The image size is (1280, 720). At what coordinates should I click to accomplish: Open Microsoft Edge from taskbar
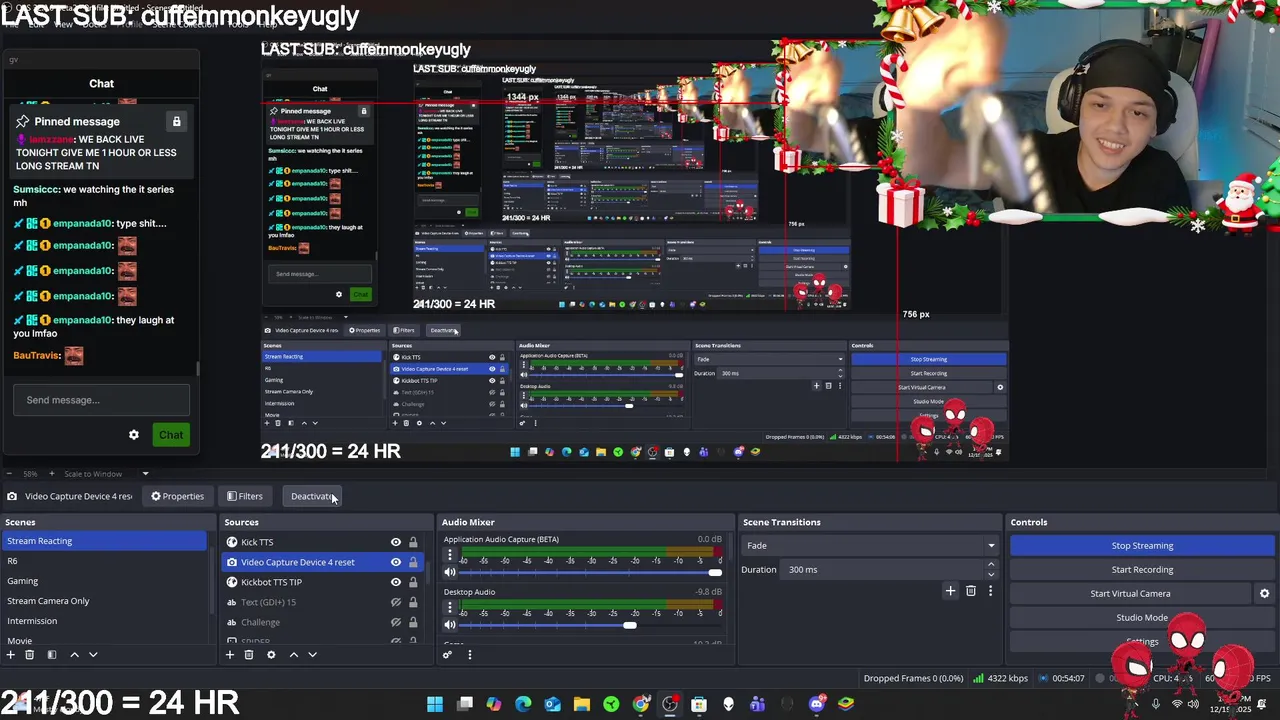523,704
